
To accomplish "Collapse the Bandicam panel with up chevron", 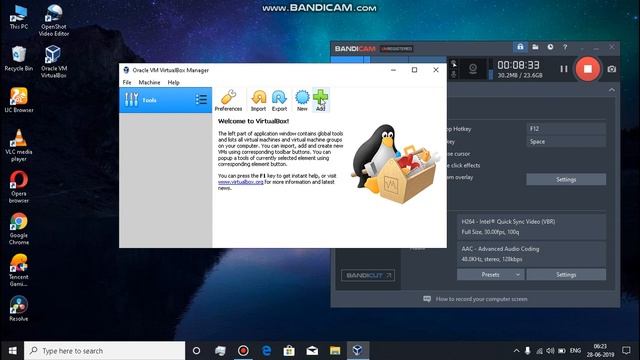I will [611, 90].
